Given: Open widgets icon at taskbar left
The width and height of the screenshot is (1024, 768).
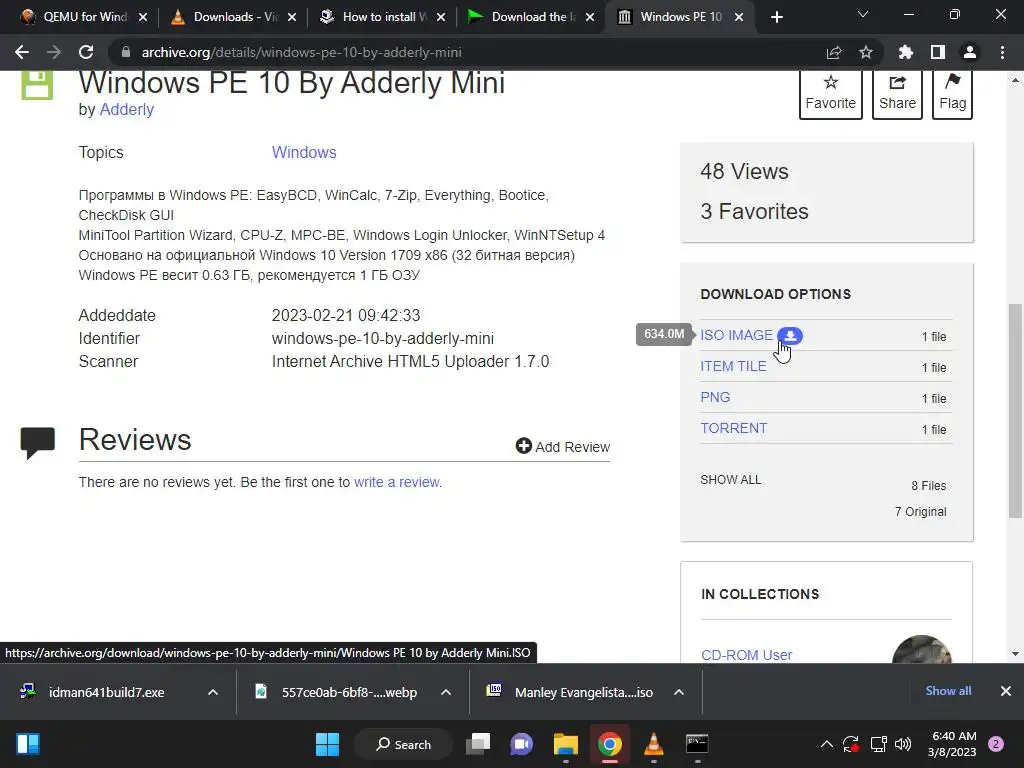Looking at the screenshot, I should (x=28, y=744).
